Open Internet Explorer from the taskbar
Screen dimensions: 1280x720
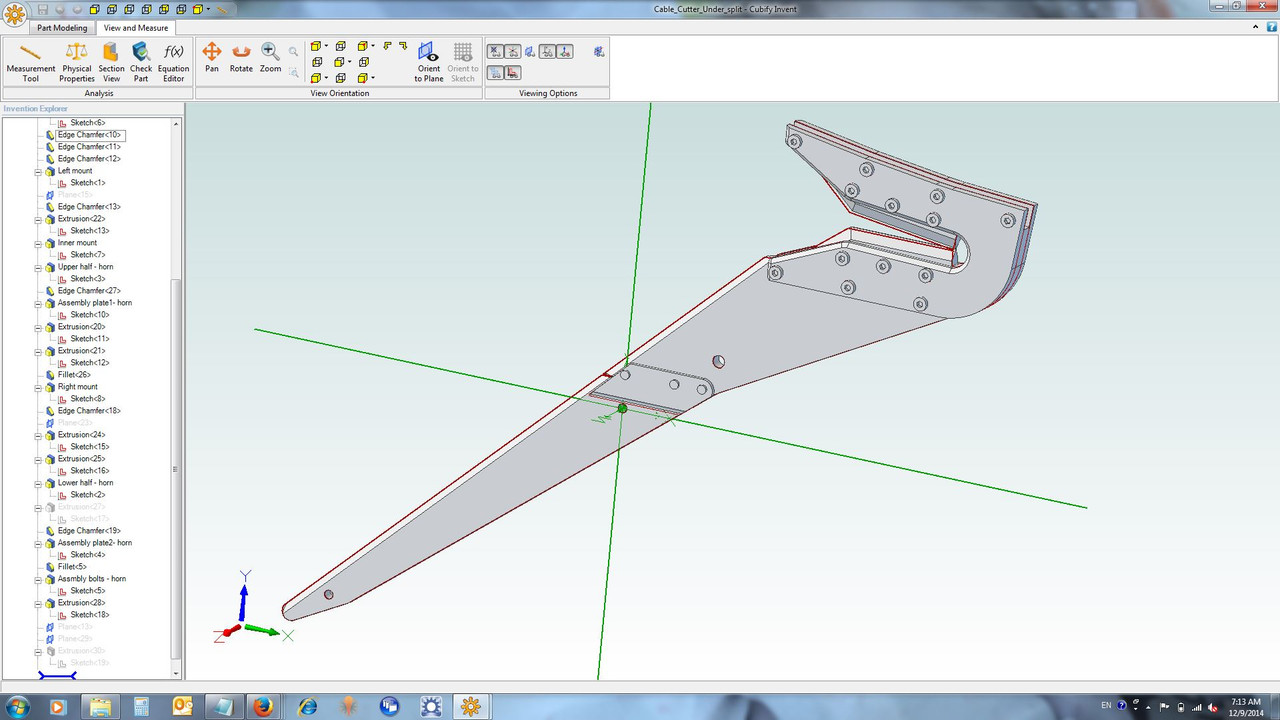(x=307, y=706)
